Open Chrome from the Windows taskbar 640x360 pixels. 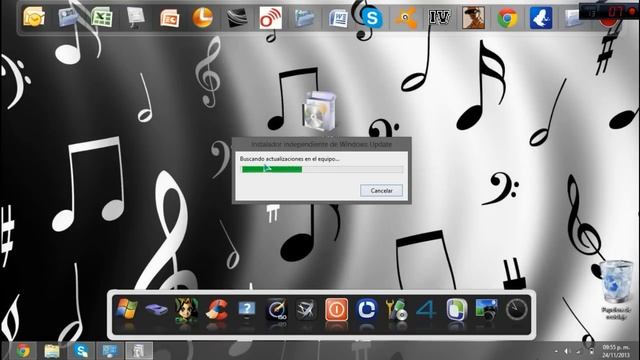tap(23, 351)
